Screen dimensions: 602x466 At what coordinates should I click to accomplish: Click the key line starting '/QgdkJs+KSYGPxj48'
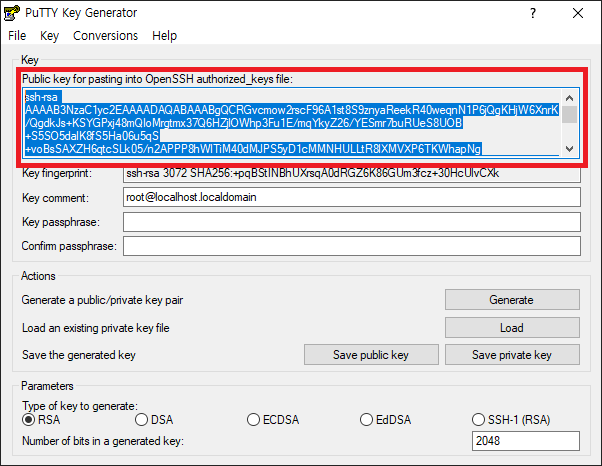[243, 123]
